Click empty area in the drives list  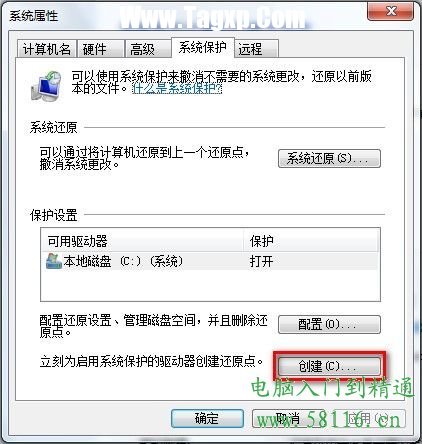coord(210,285)
